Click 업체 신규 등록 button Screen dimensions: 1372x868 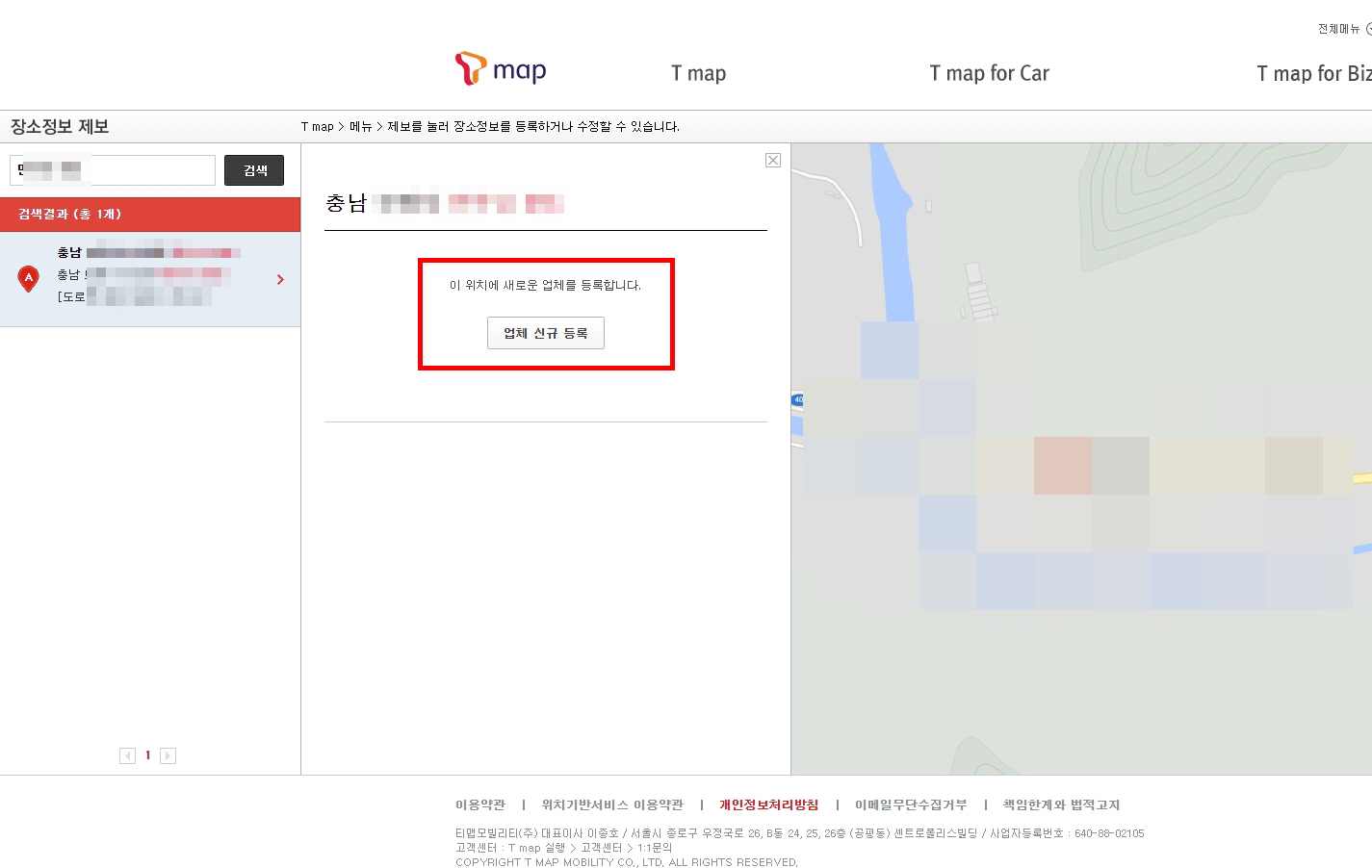546,333
